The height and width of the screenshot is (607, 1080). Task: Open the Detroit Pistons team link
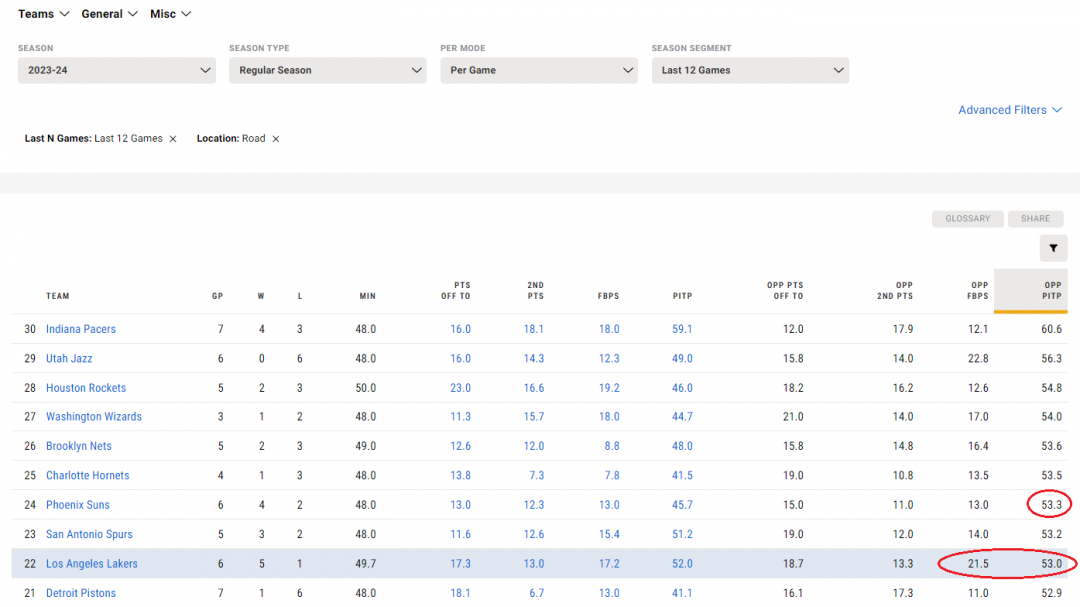81,593
